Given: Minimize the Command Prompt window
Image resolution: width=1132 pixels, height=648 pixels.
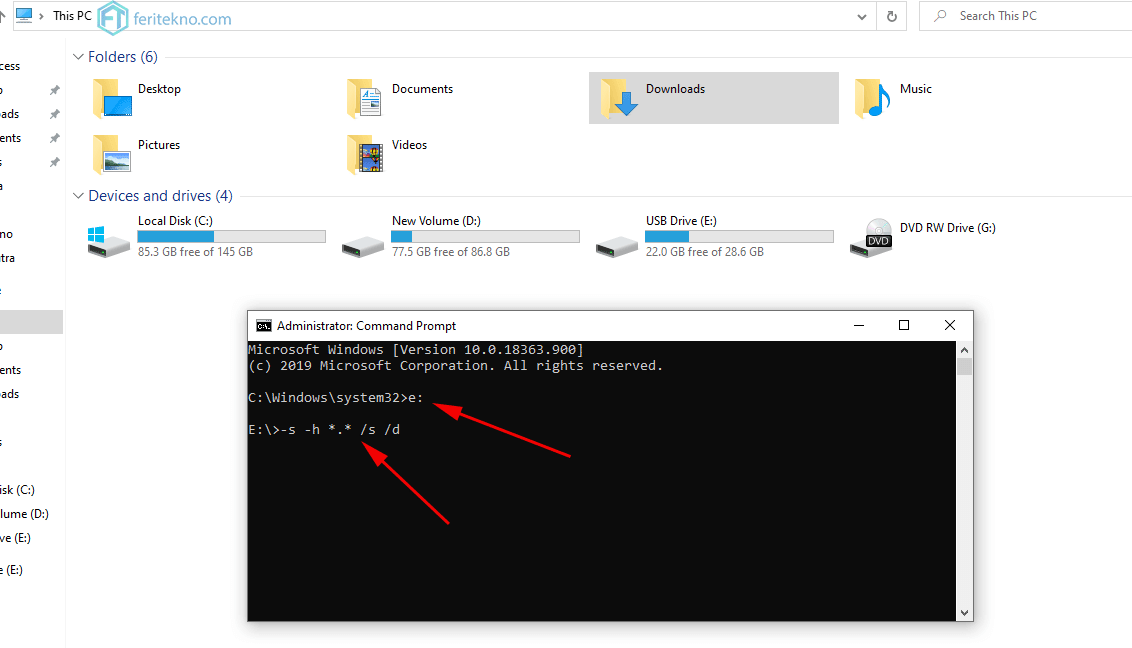Looking at the screenshot, I should [858, 325].
